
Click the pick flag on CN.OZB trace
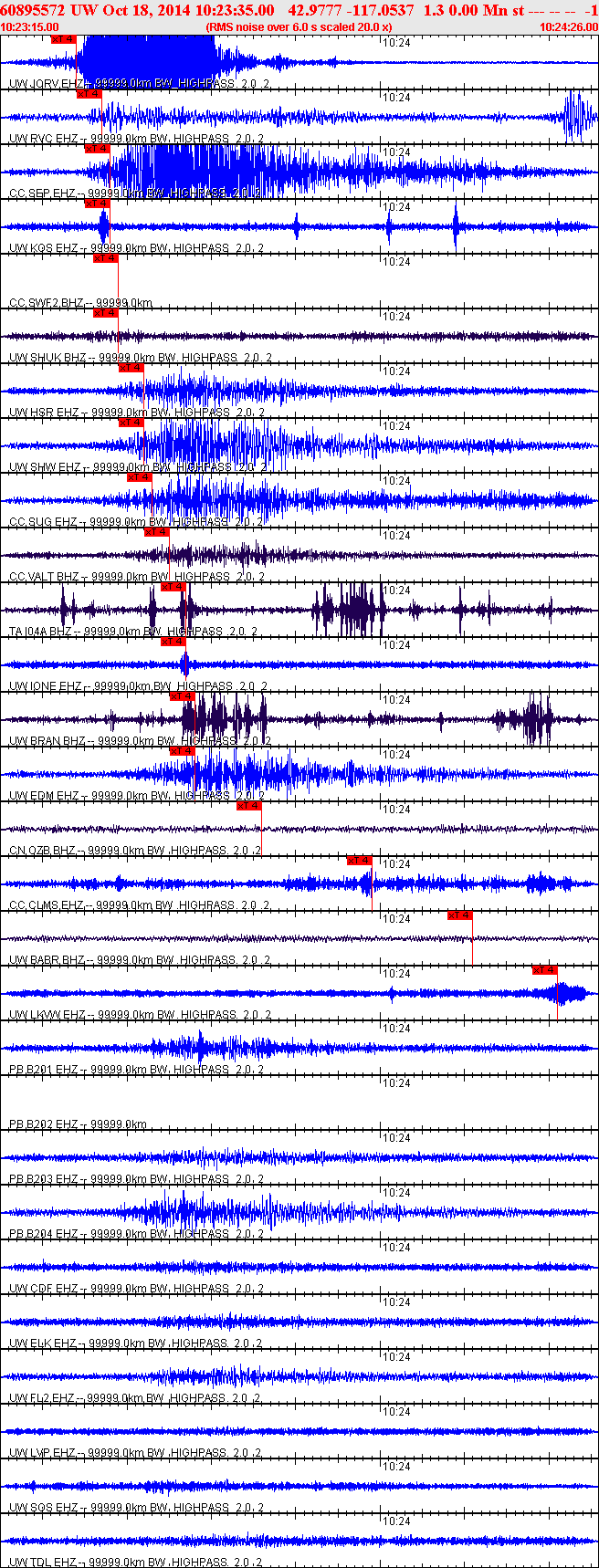click(x=249, y=806)
